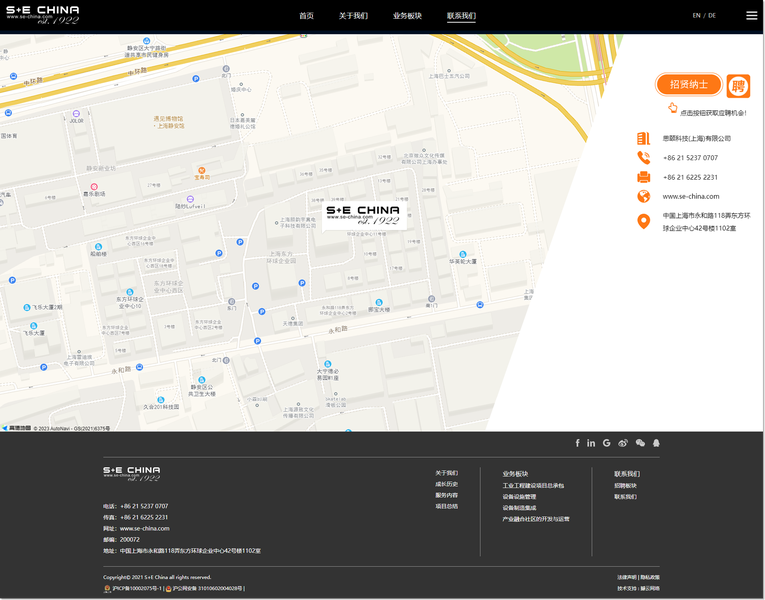
Task: Click the S+E CHINA logo in the footer
Action: click(x=131, y=474)
